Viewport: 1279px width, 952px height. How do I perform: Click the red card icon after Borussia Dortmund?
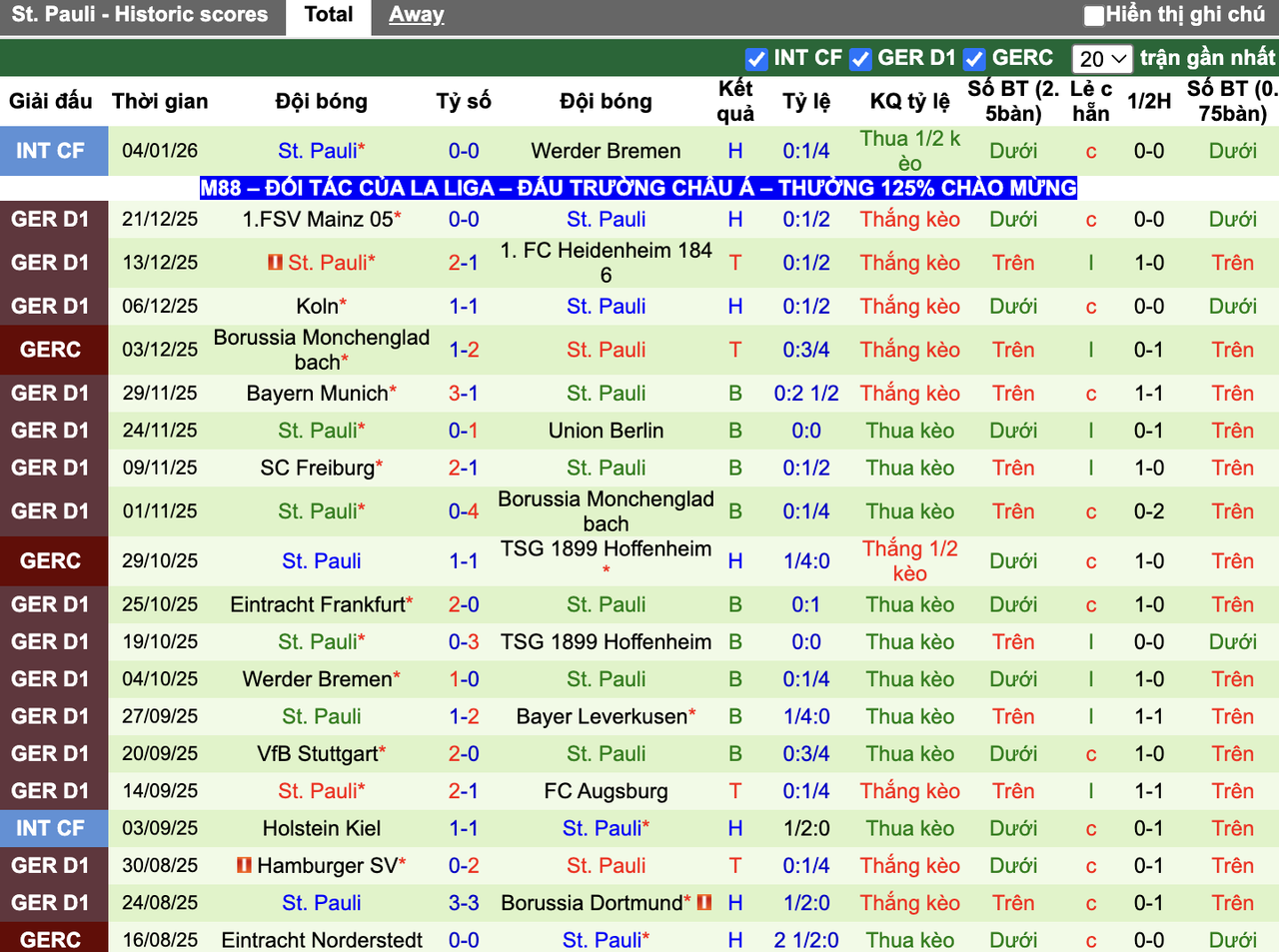(x=704, y=902)
